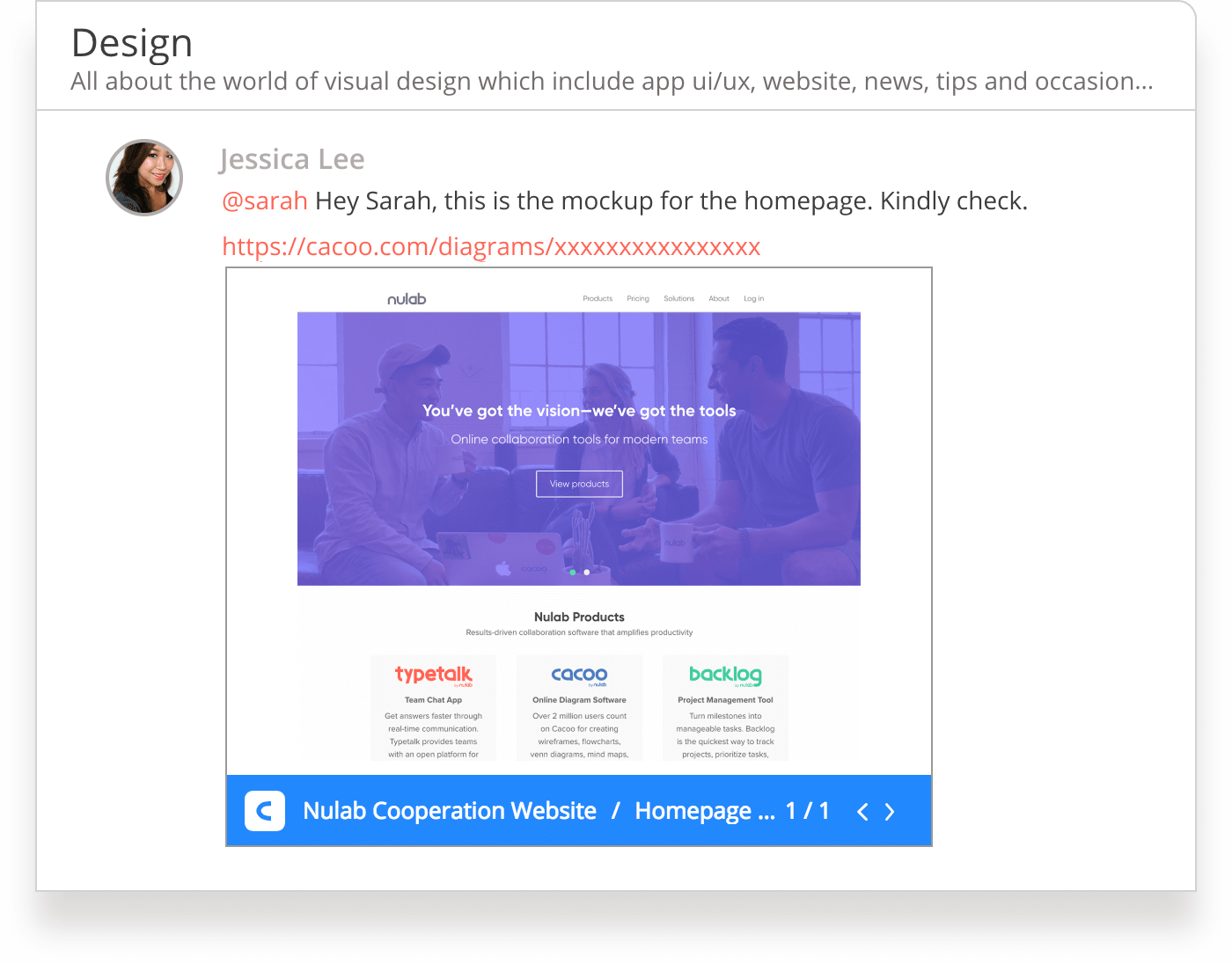Go to next page with right chevron
The height and width of the screenshot is (964, 1232).
pos(890,812)
